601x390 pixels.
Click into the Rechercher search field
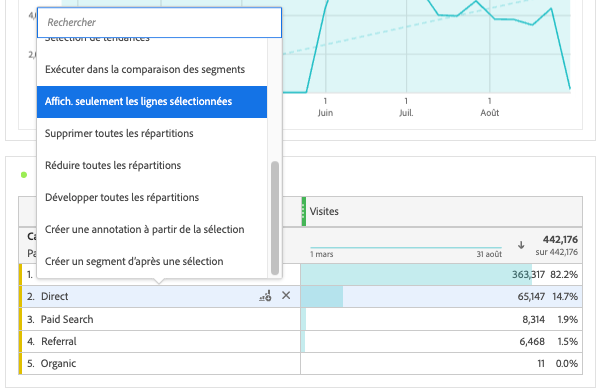159,22
